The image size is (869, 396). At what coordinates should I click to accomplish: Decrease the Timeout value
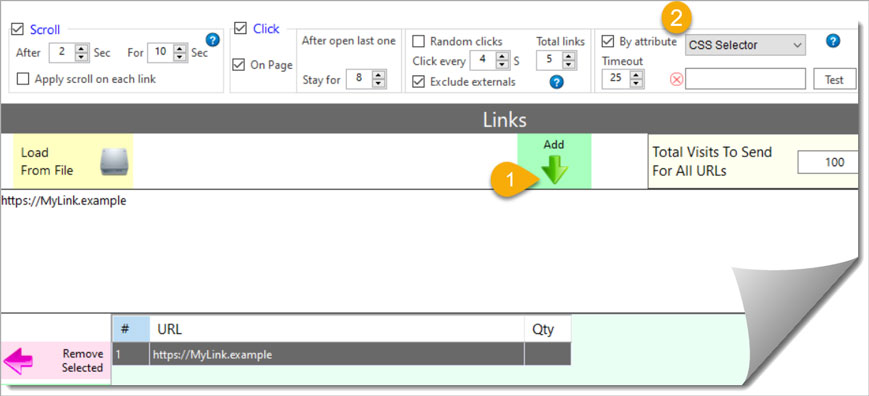point(636,83)
